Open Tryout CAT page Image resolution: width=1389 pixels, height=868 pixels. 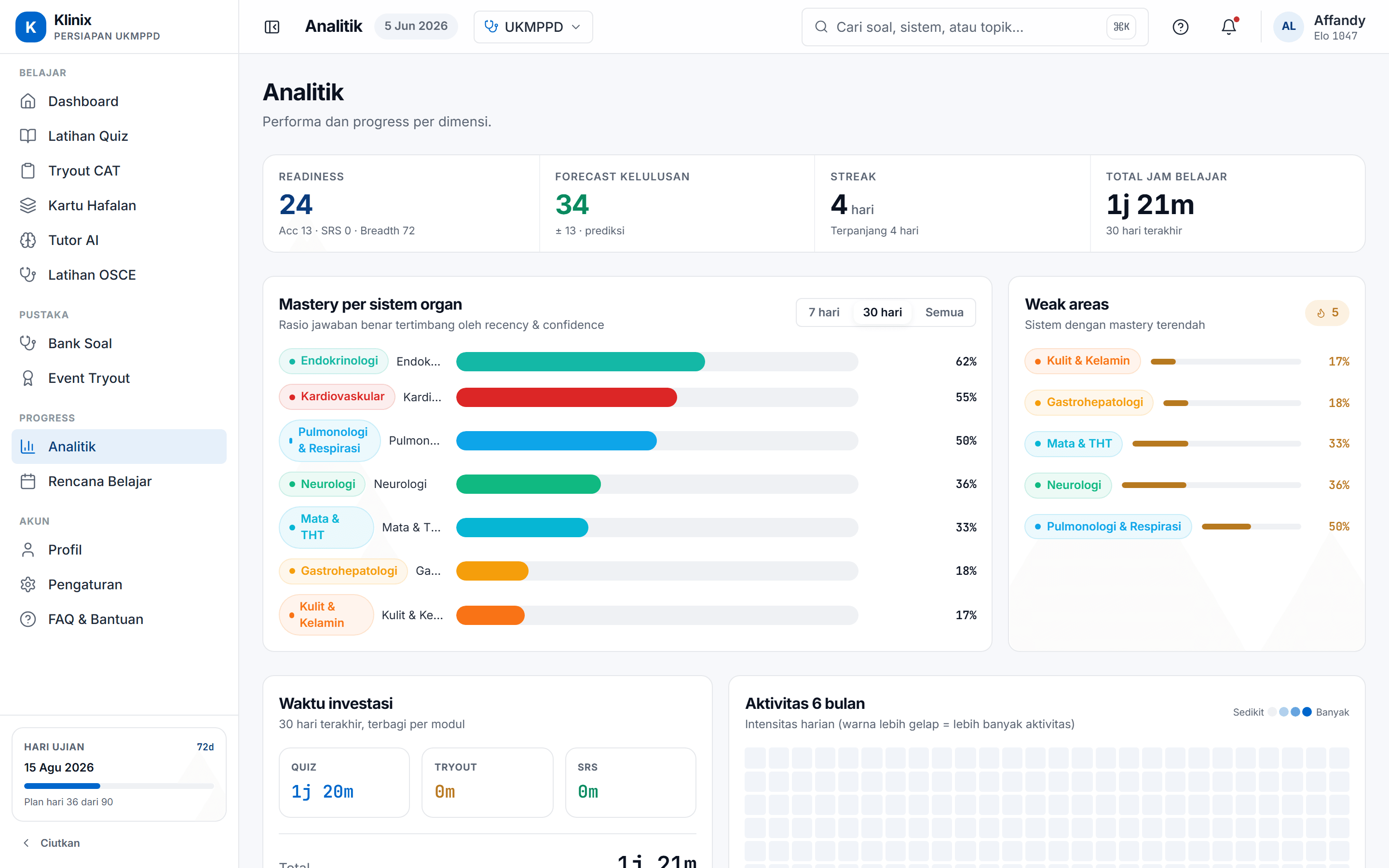(x=119, y=171)
